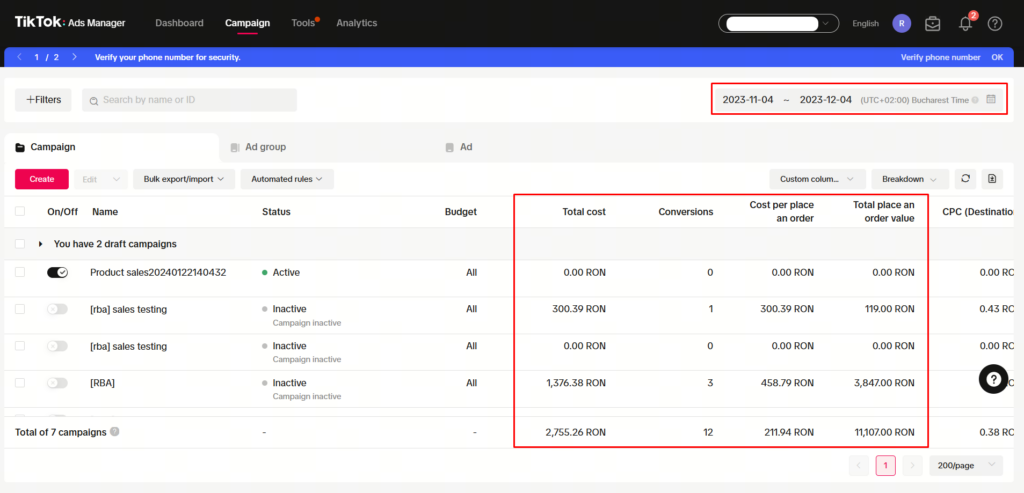1024x493 pixels.
Task: Click the next page pagination arrow
Action: [912, 466]
